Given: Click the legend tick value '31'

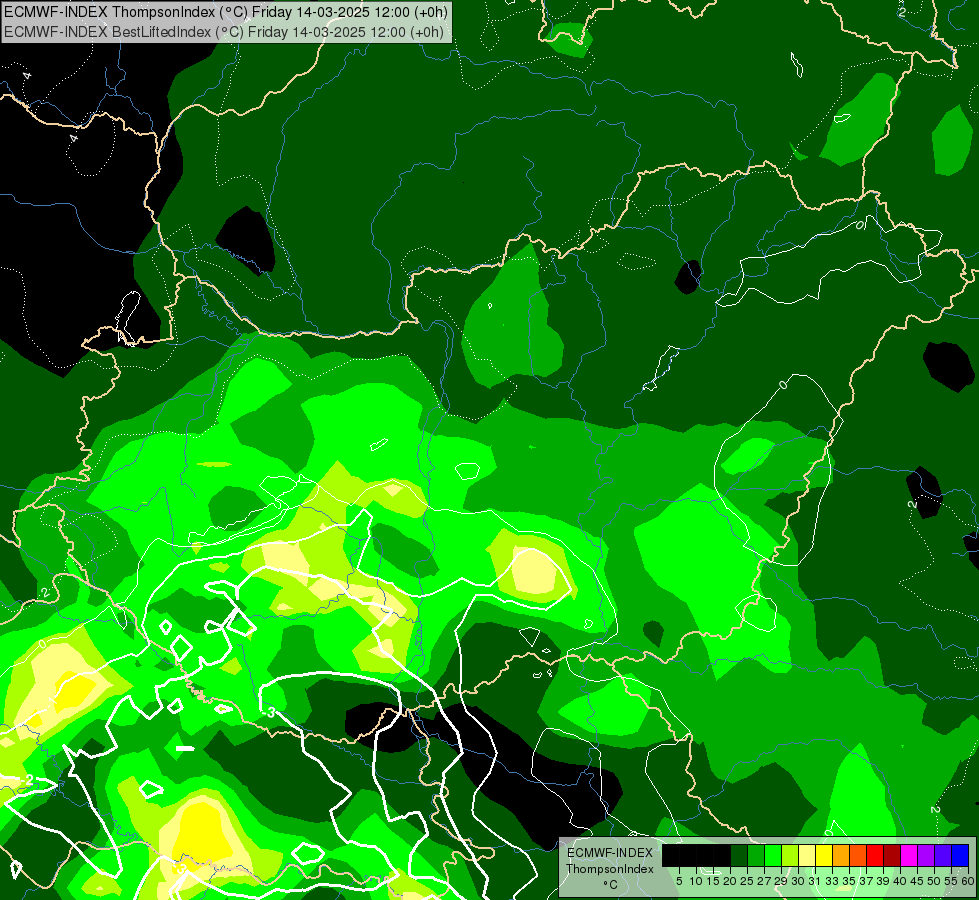Looking at the screenshot, I should coord(815,881).
